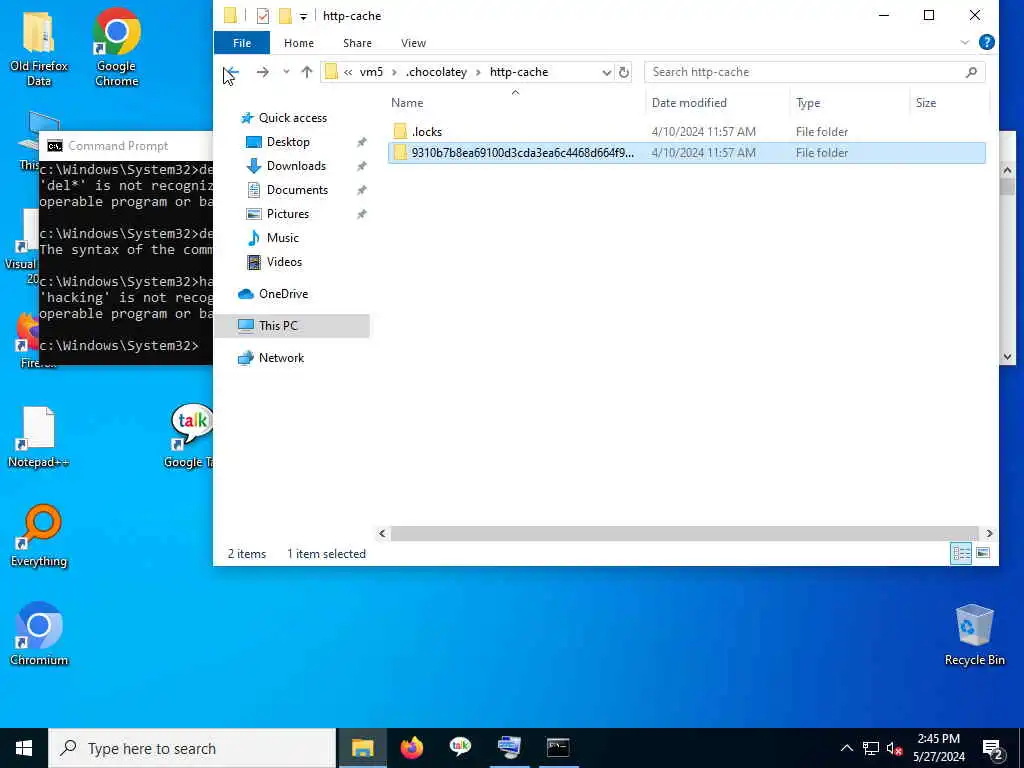Open Music in the navigation pane

click(x=282, y=238)
